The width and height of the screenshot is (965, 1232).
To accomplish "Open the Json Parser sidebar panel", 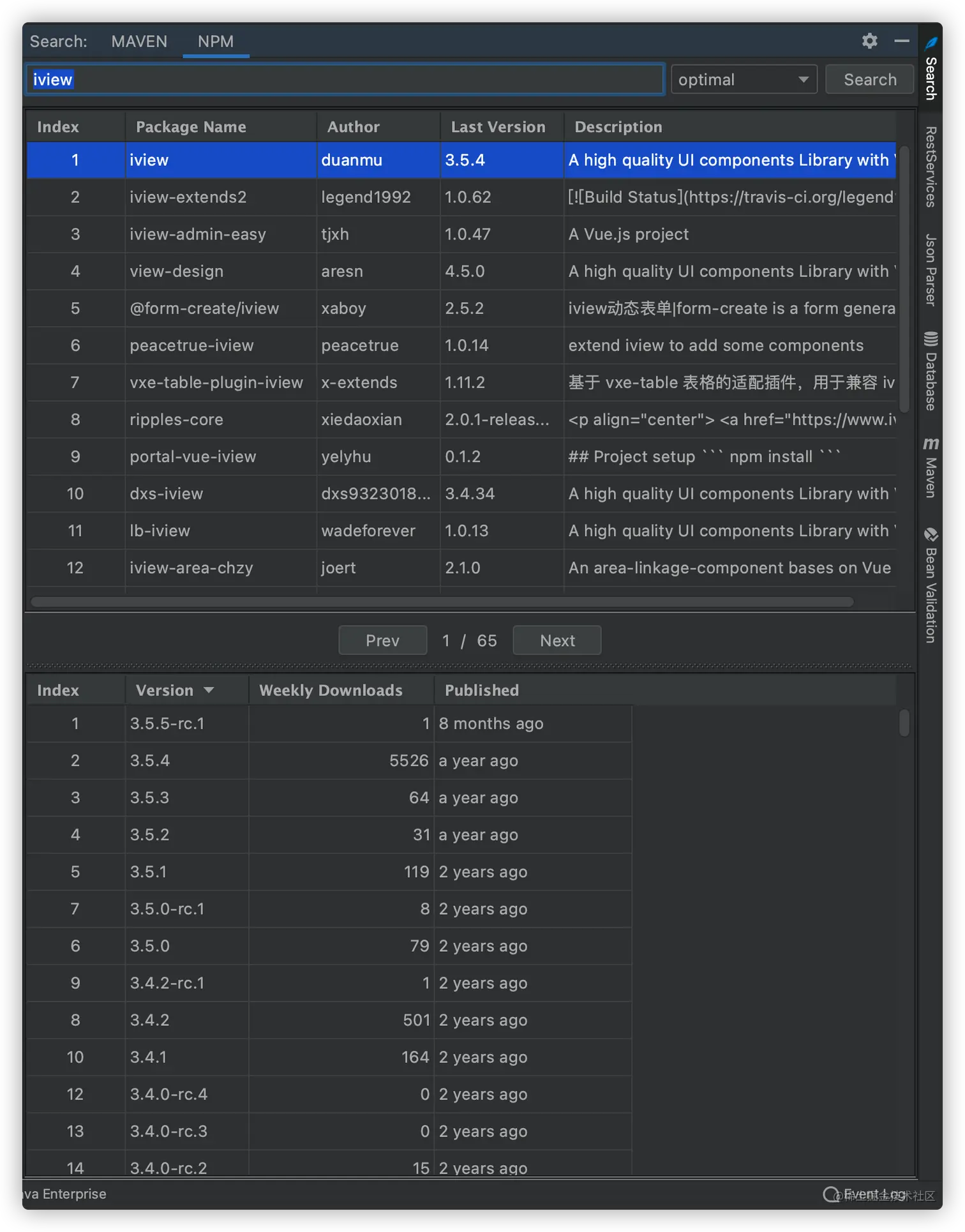I will 931,270.
